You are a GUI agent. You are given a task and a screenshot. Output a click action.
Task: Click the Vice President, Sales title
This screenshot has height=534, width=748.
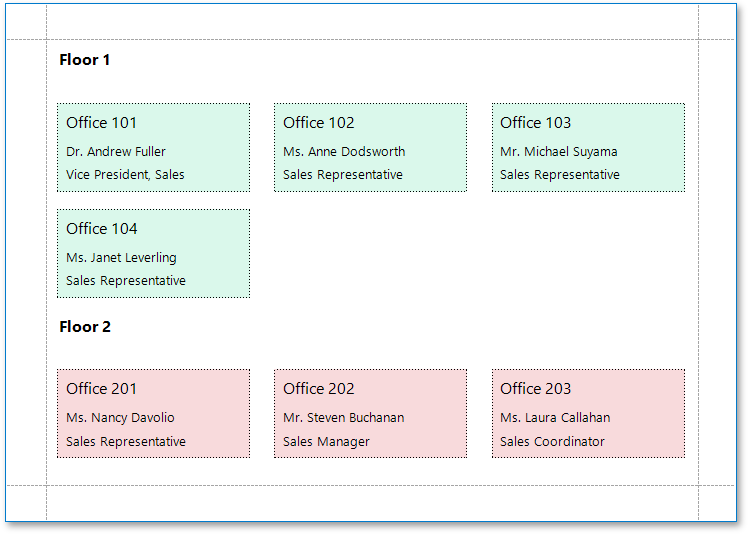[125, 175]
